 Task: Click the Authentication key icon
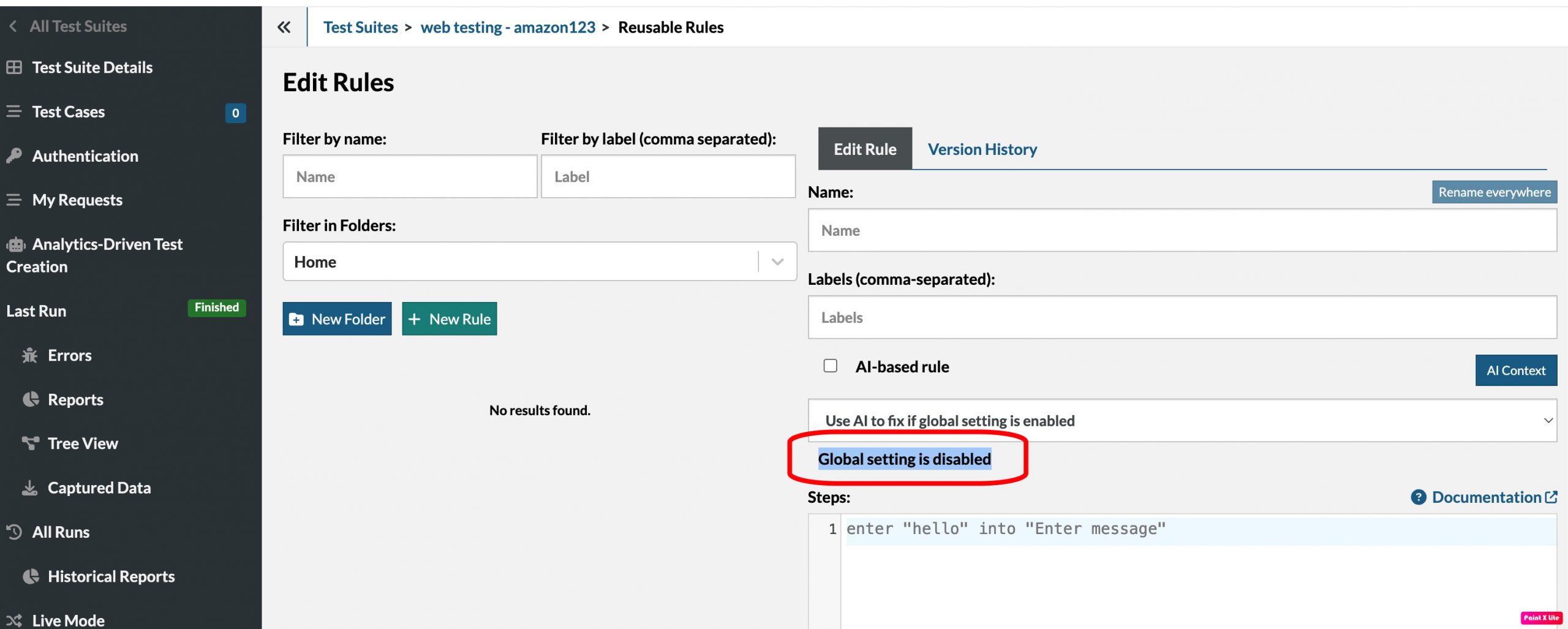point(15,156)
